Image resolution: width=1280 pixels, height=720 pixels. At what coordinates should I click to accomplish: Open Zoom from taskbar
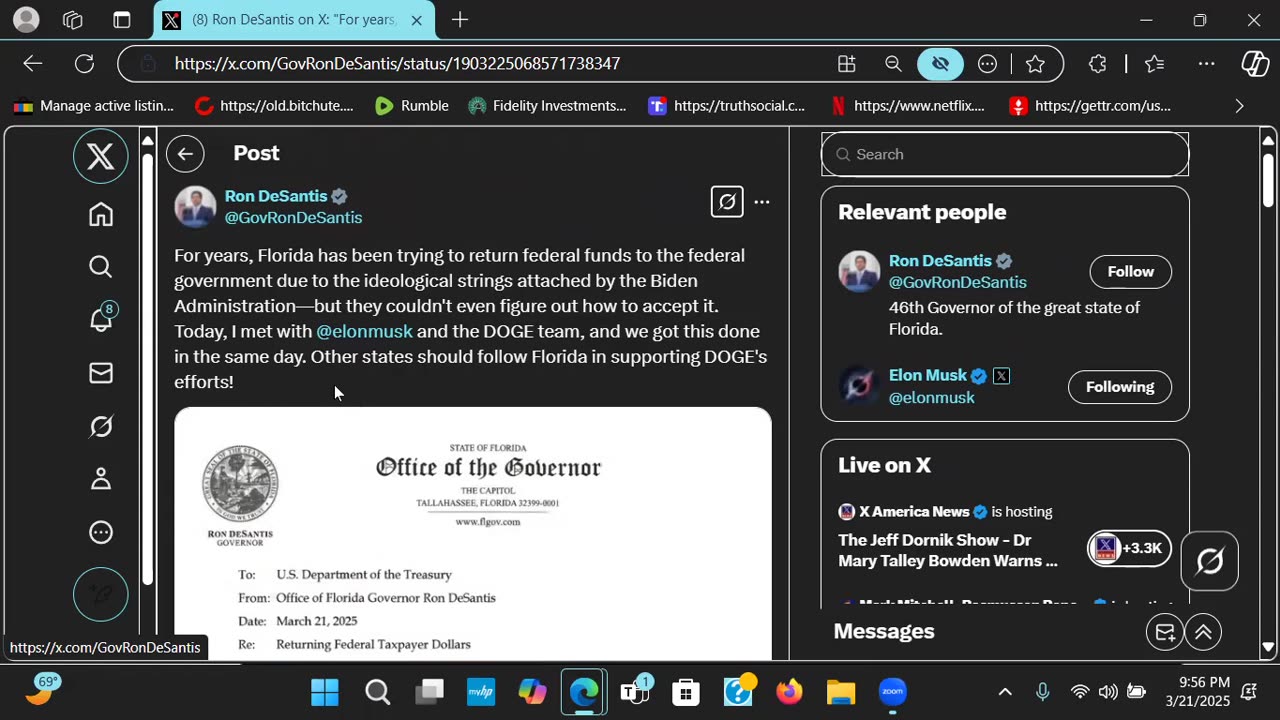893,692
